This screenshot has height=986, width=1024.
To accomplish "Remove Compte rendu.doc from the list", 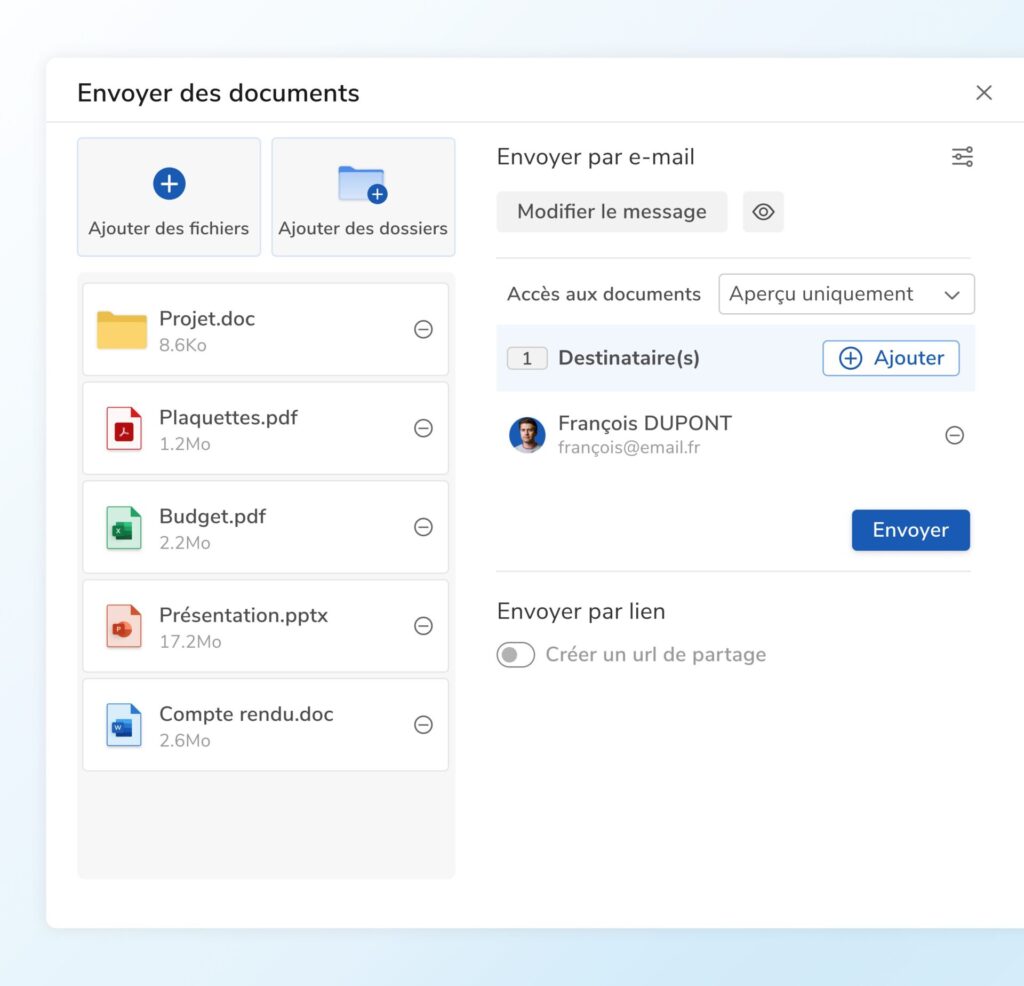I will (423, 725).
